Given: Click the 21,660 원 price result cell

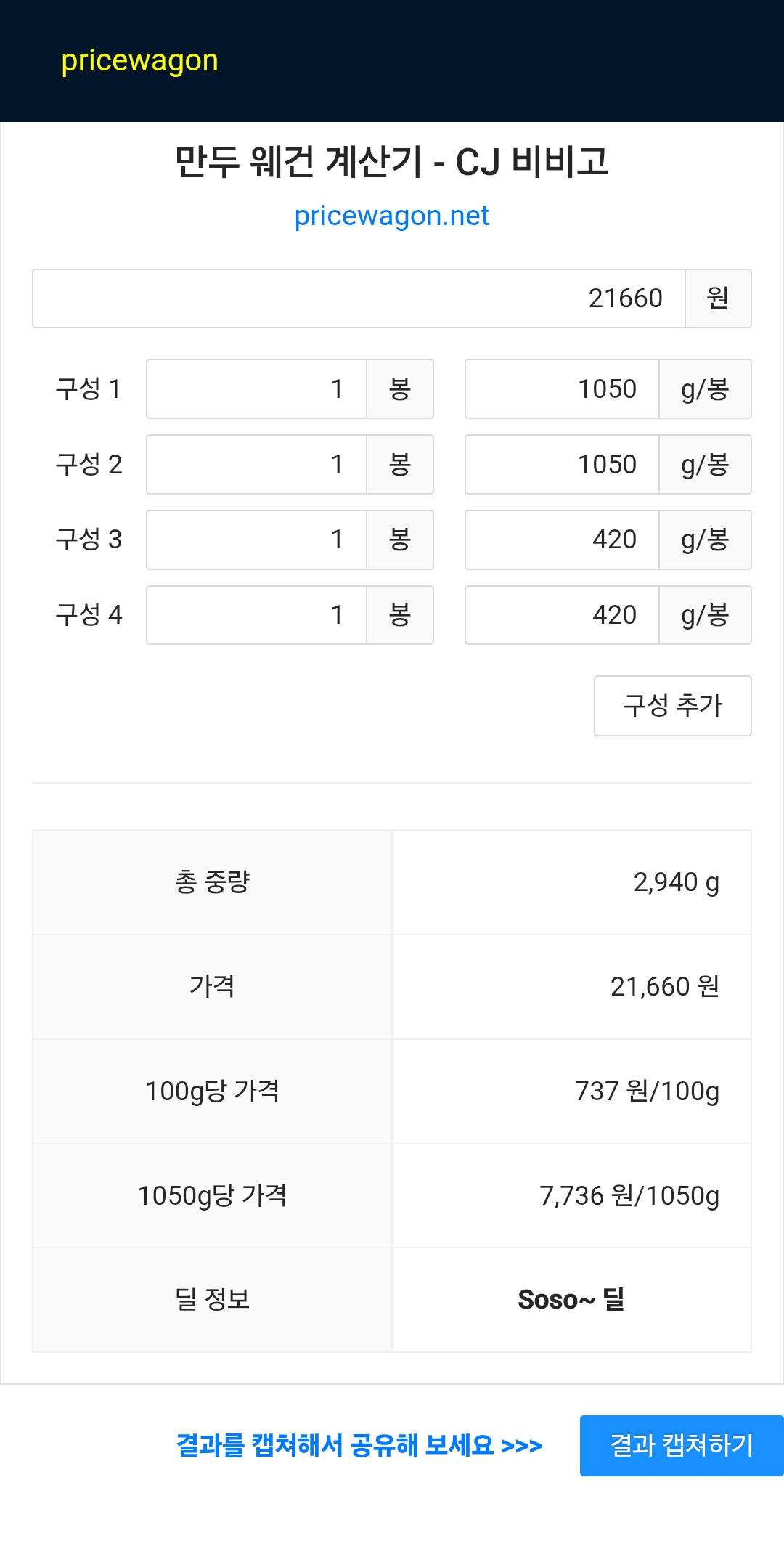Looking at the screenshot, I should pos(664,986).
